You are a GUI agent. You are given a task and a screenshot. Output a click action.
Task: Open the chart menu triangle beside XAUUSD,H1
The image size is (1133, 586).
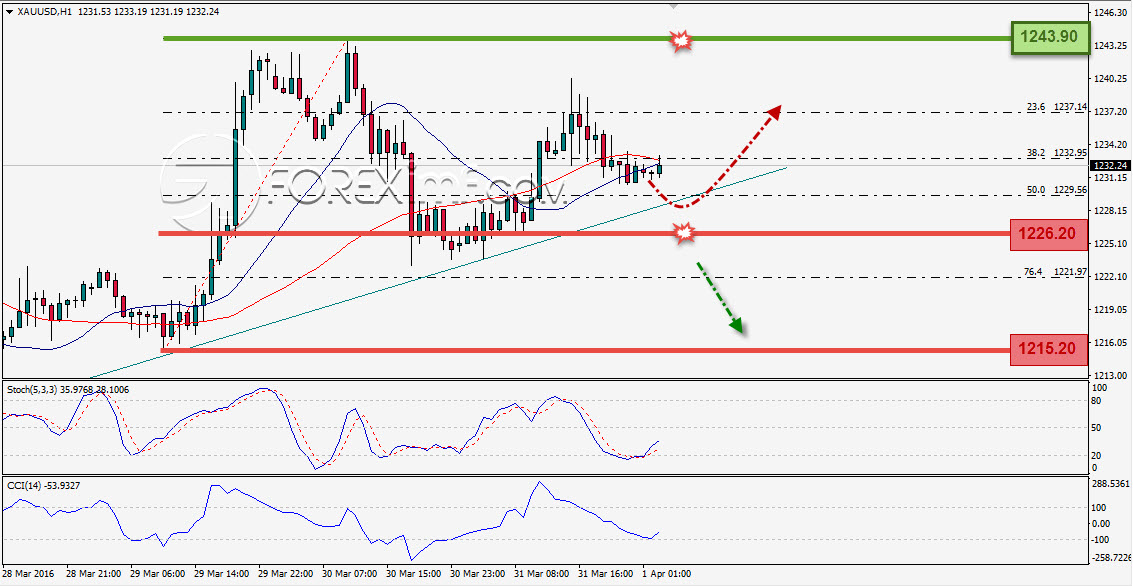7,12
